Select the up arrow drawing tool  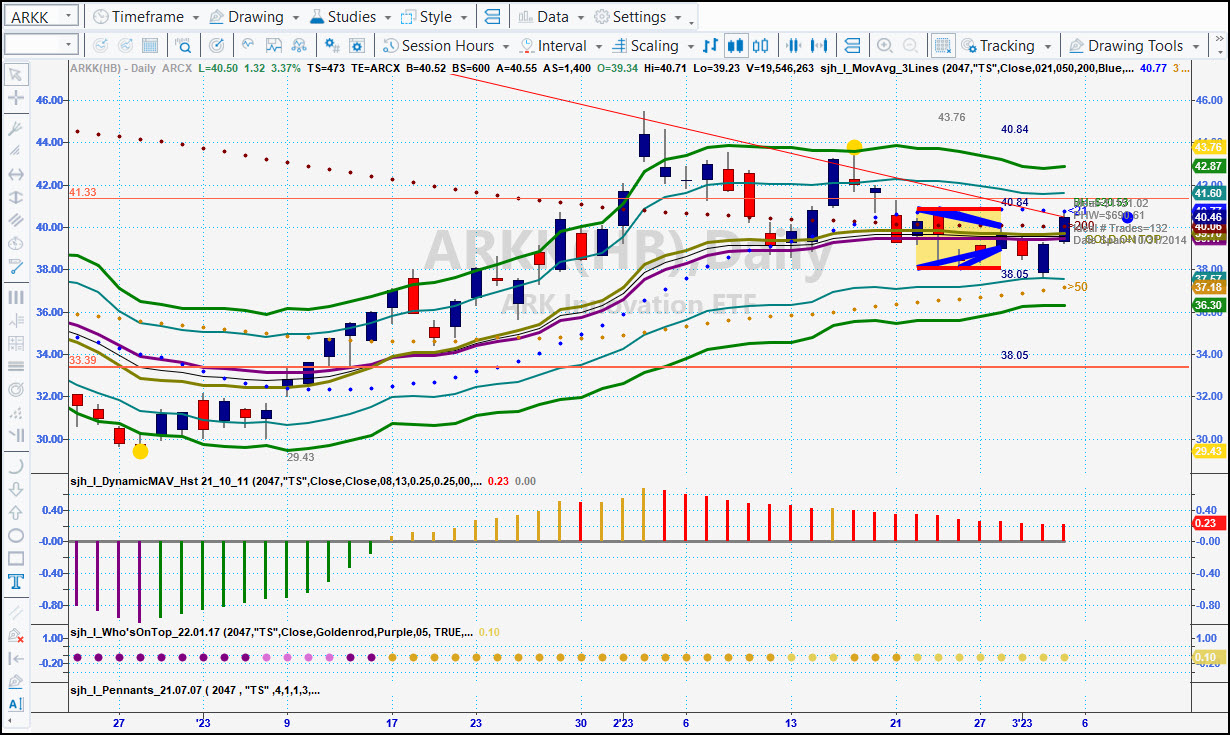click(16, 512)
